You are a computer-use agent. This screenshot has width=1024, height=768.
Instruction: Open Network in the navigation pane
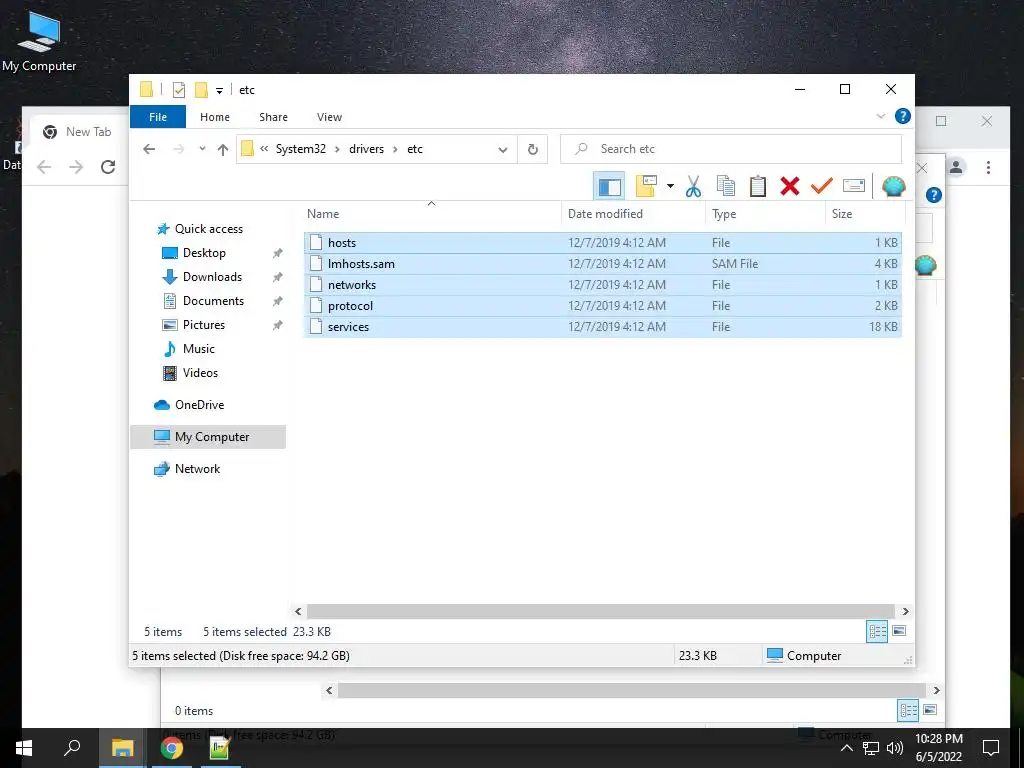(187, 469)
